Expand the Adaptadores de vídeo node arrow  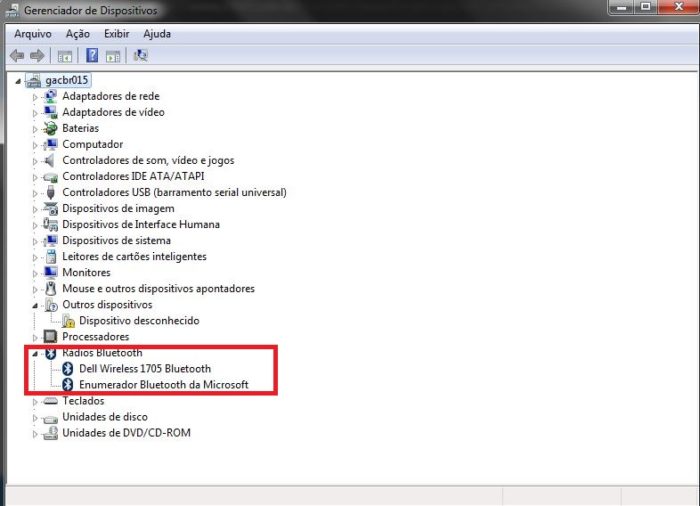point(35,113)
